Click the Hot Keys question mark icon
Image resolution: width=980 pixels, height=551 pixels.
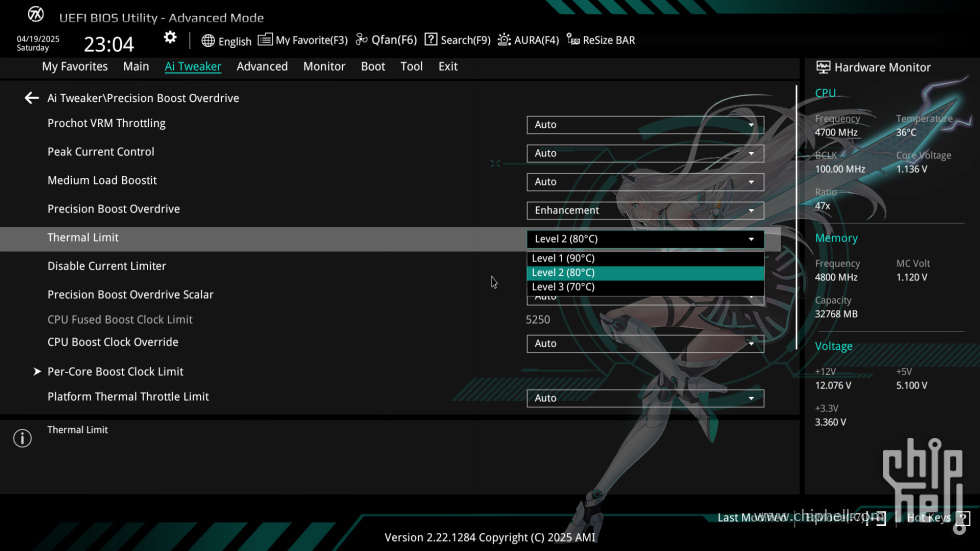coord(962,518)
